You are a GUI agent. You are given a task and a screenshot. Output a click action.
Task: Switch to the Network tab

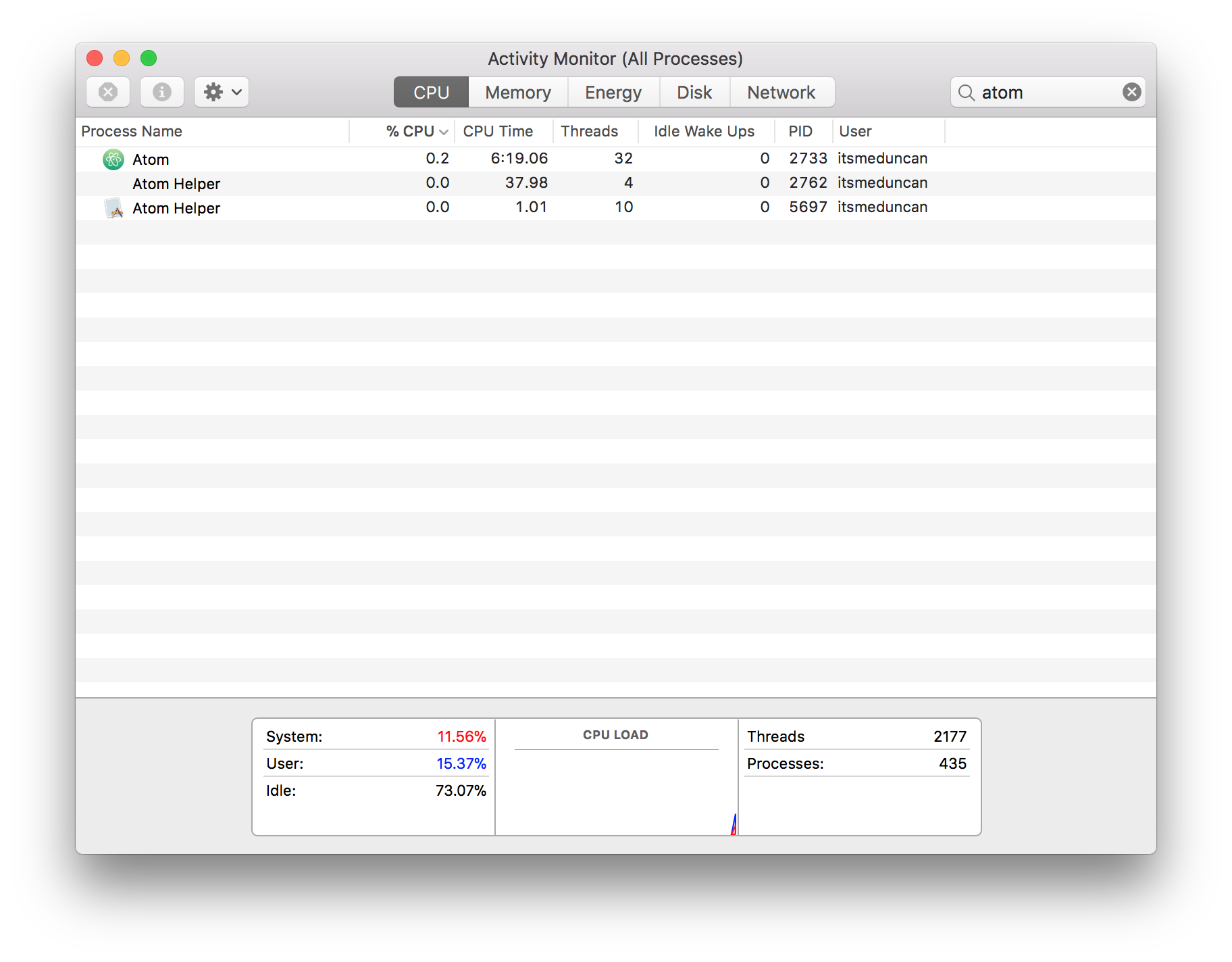(x=781, y=92)
